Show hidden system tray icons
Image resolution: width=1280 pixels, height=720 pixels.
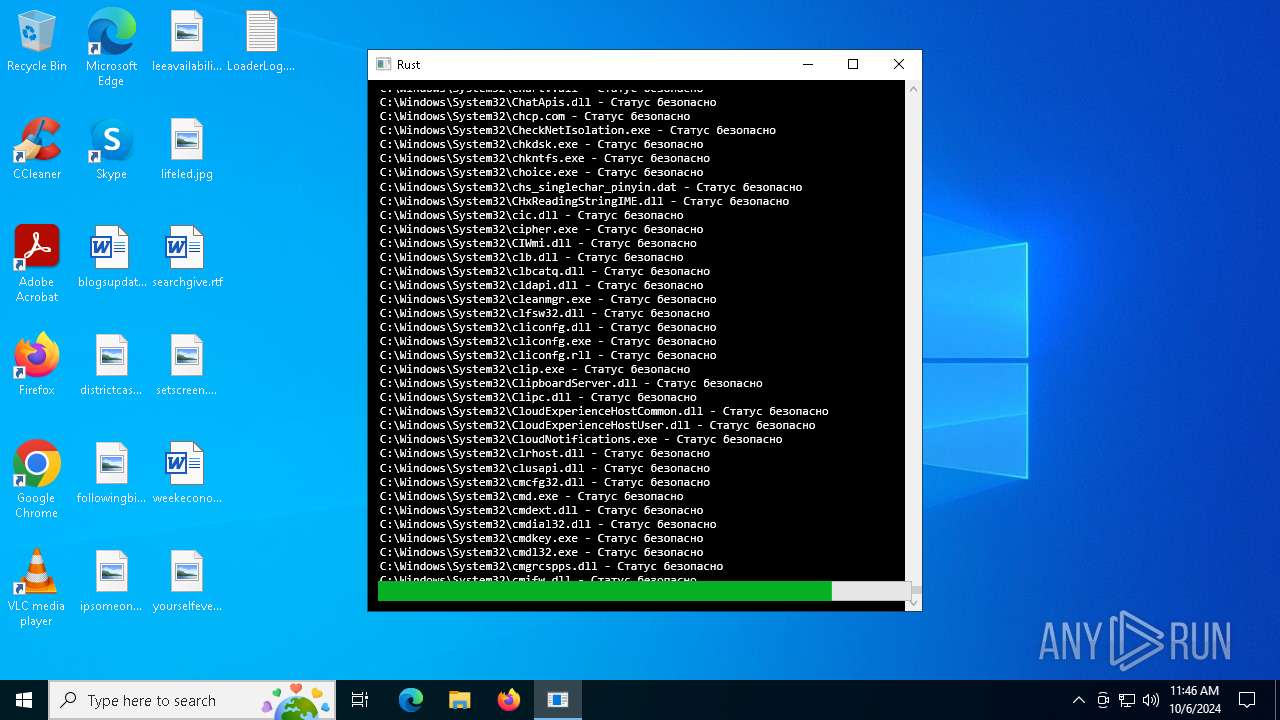1078,700
